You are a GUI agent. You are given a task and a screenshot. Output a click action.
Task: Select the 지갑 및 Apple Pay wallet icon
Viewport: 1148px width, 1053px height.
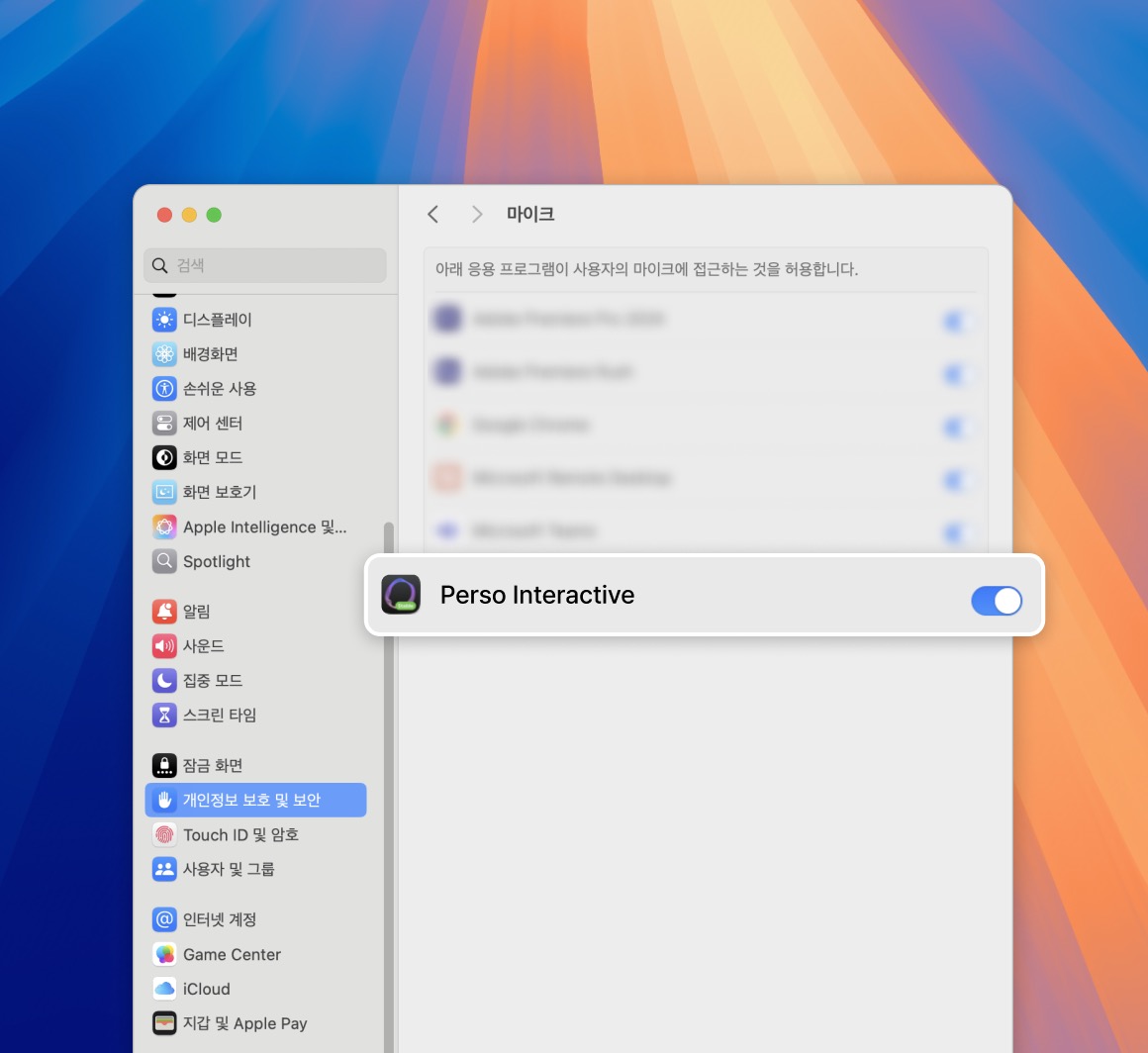pyautogui.click(x=164, y=1023)
